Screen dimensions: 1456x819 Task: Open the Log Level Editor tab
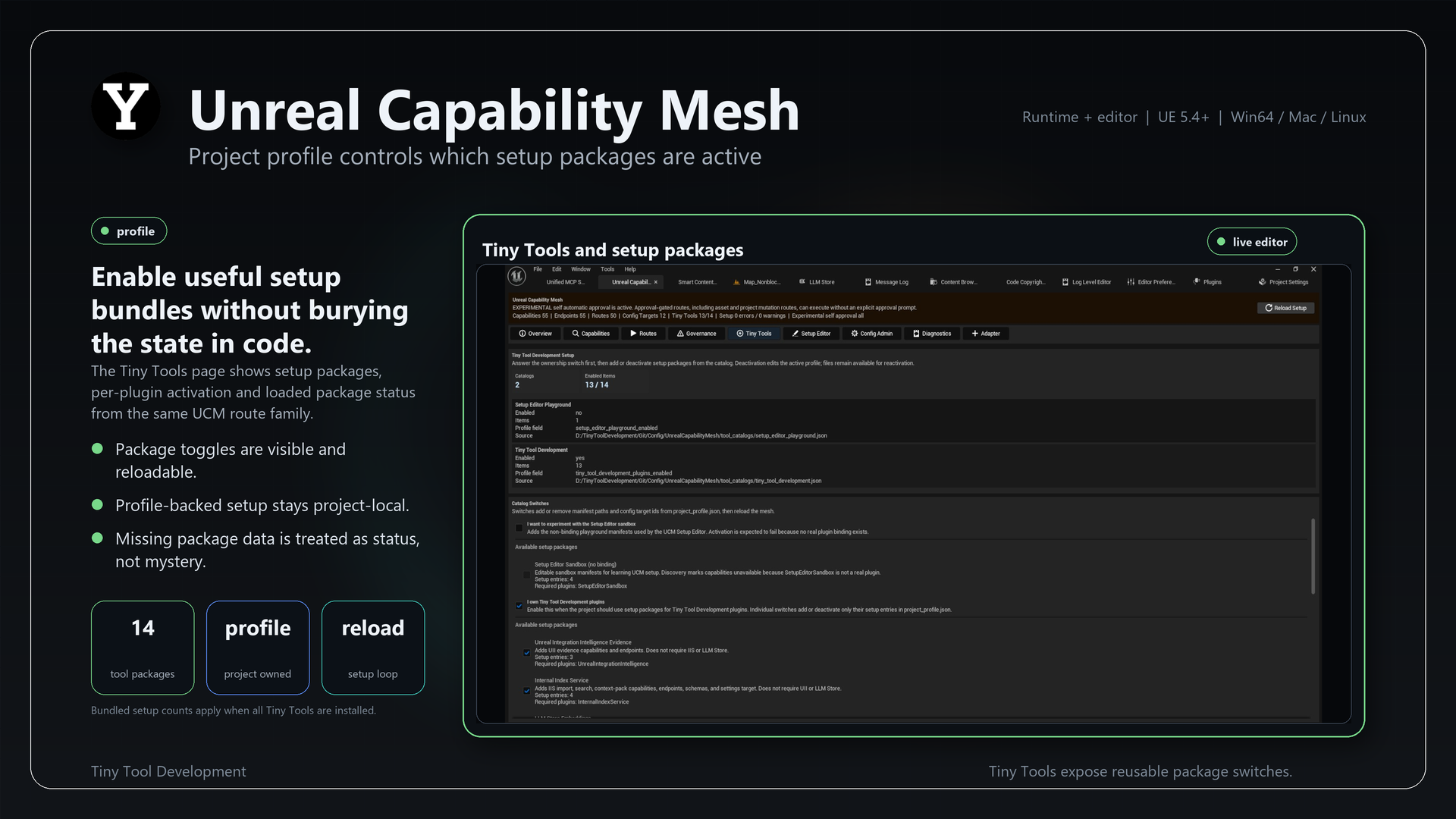[1087, 282]
